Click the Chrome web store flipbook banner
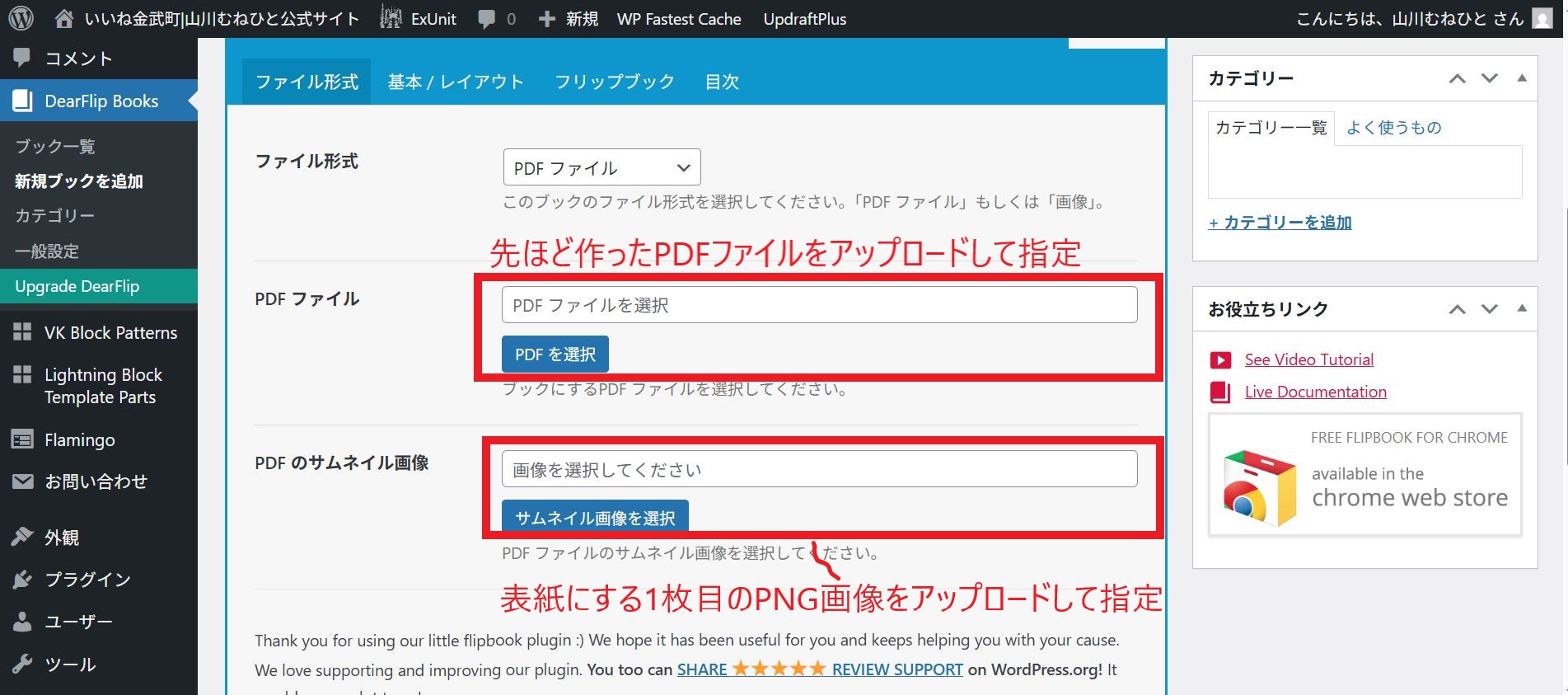The width and height of the screenshot is (1568, 695). click(x=1364, y=475)
